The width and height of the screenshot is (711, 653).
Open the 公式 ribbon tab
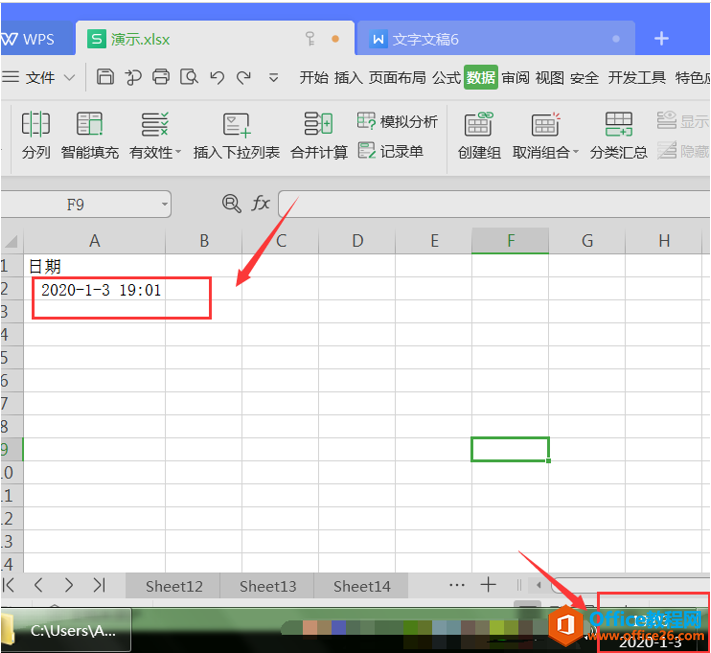447,78
